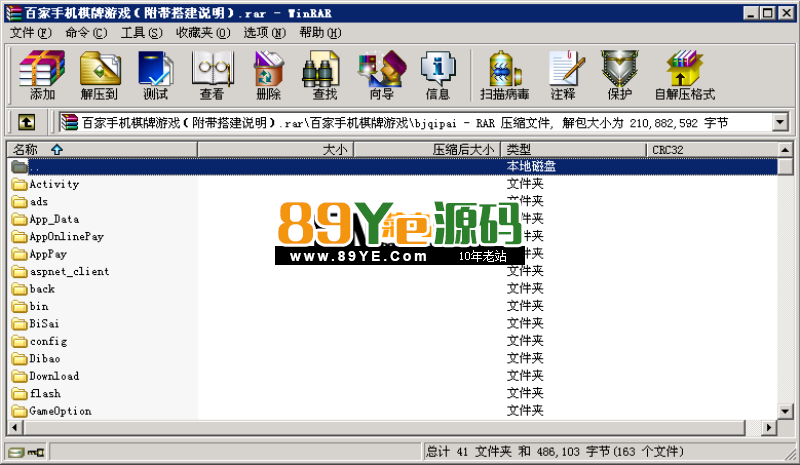The image size is (800, 465).
Task: Click the 本地磁盘 type text
Action: 531,166
